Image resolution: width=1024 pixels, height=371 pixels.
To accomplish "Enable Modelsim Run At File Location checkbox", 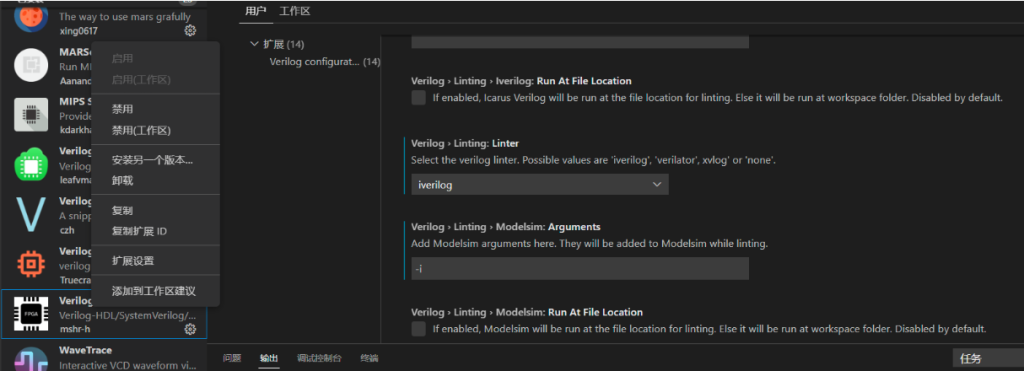I will coord(419,329).
